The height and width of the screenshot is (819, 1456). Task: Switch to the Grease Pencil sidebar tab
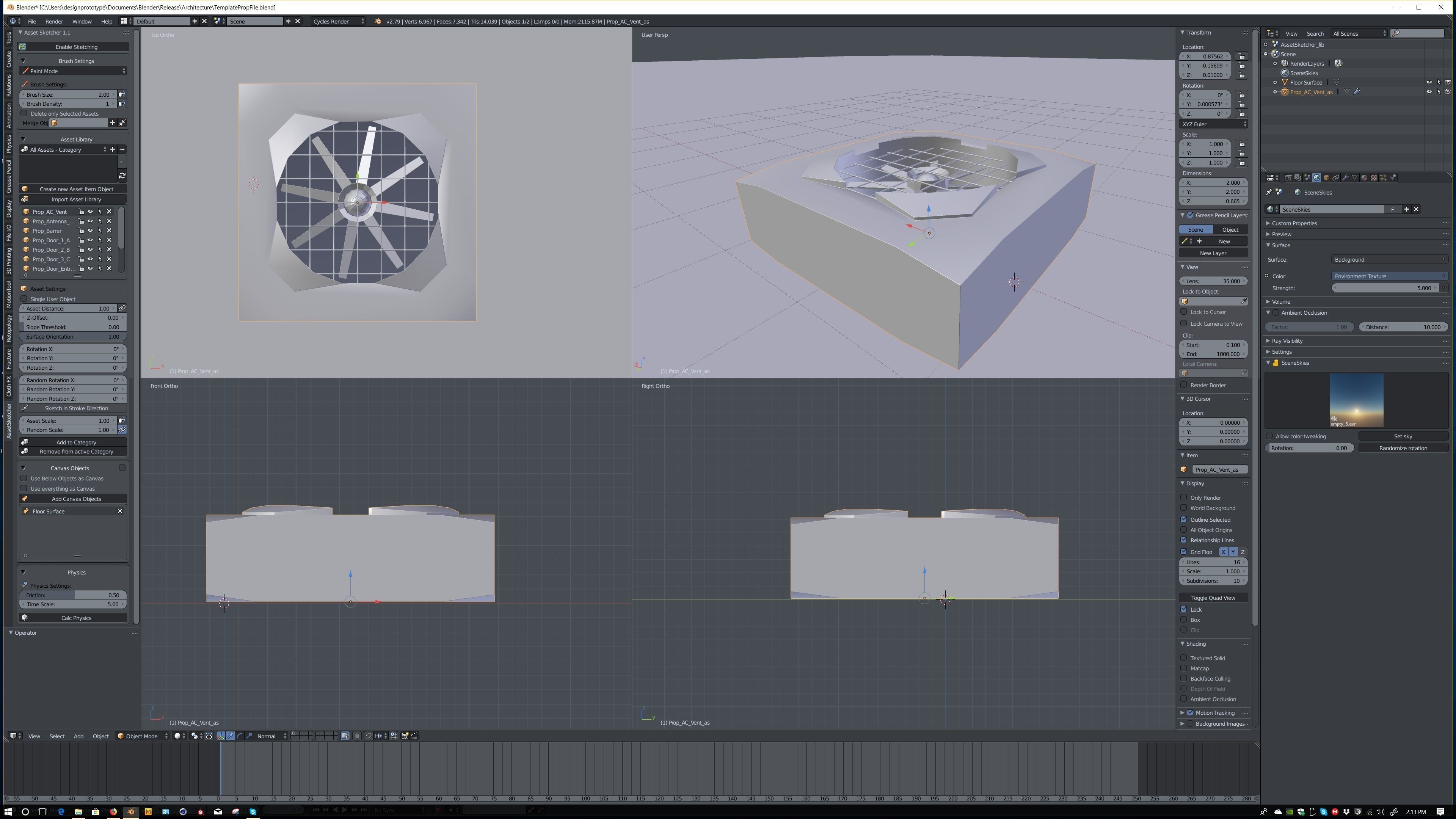[8, 177]
